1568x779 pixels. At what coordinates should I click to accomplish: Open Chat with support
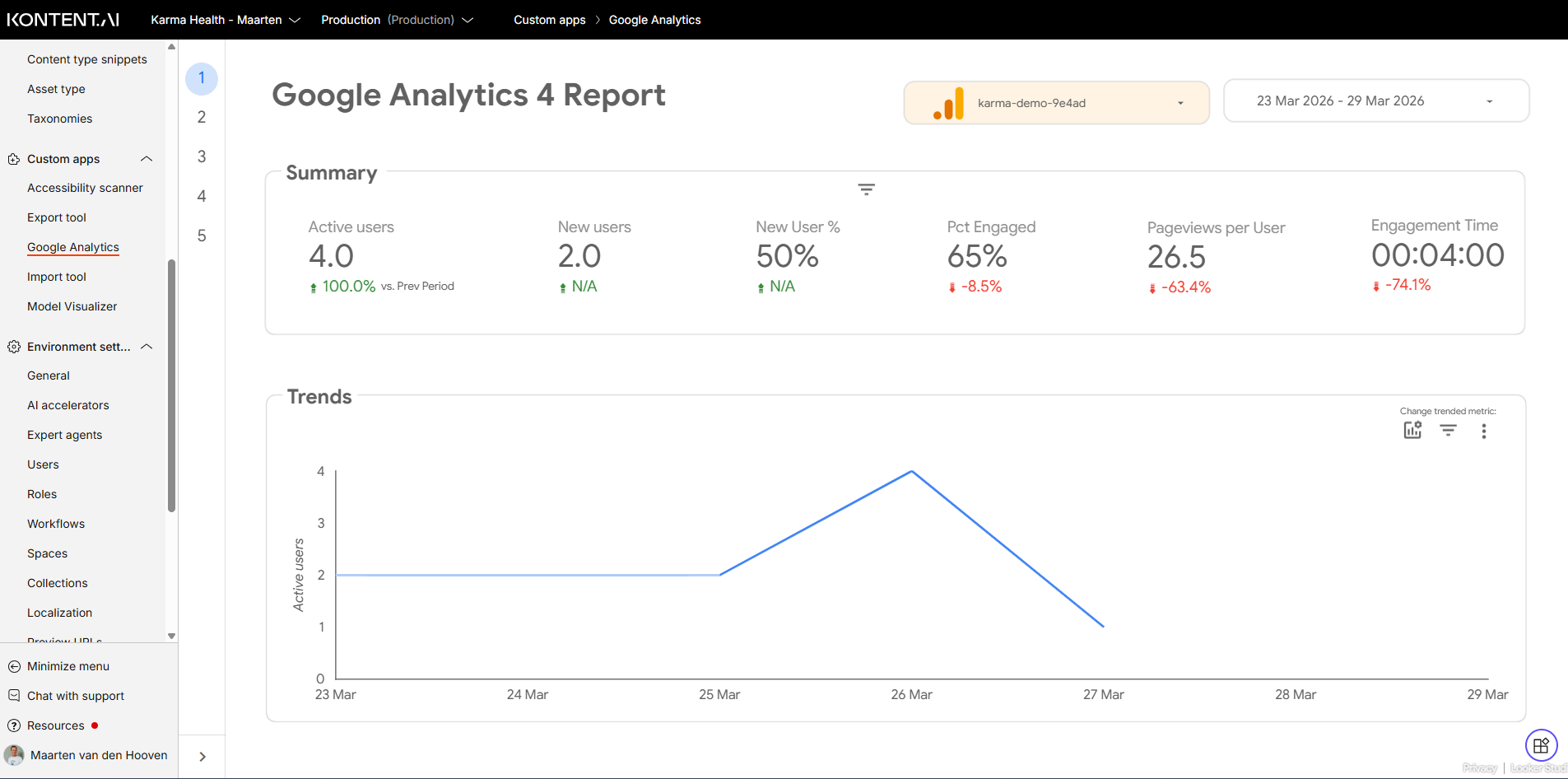coord(75,696)
